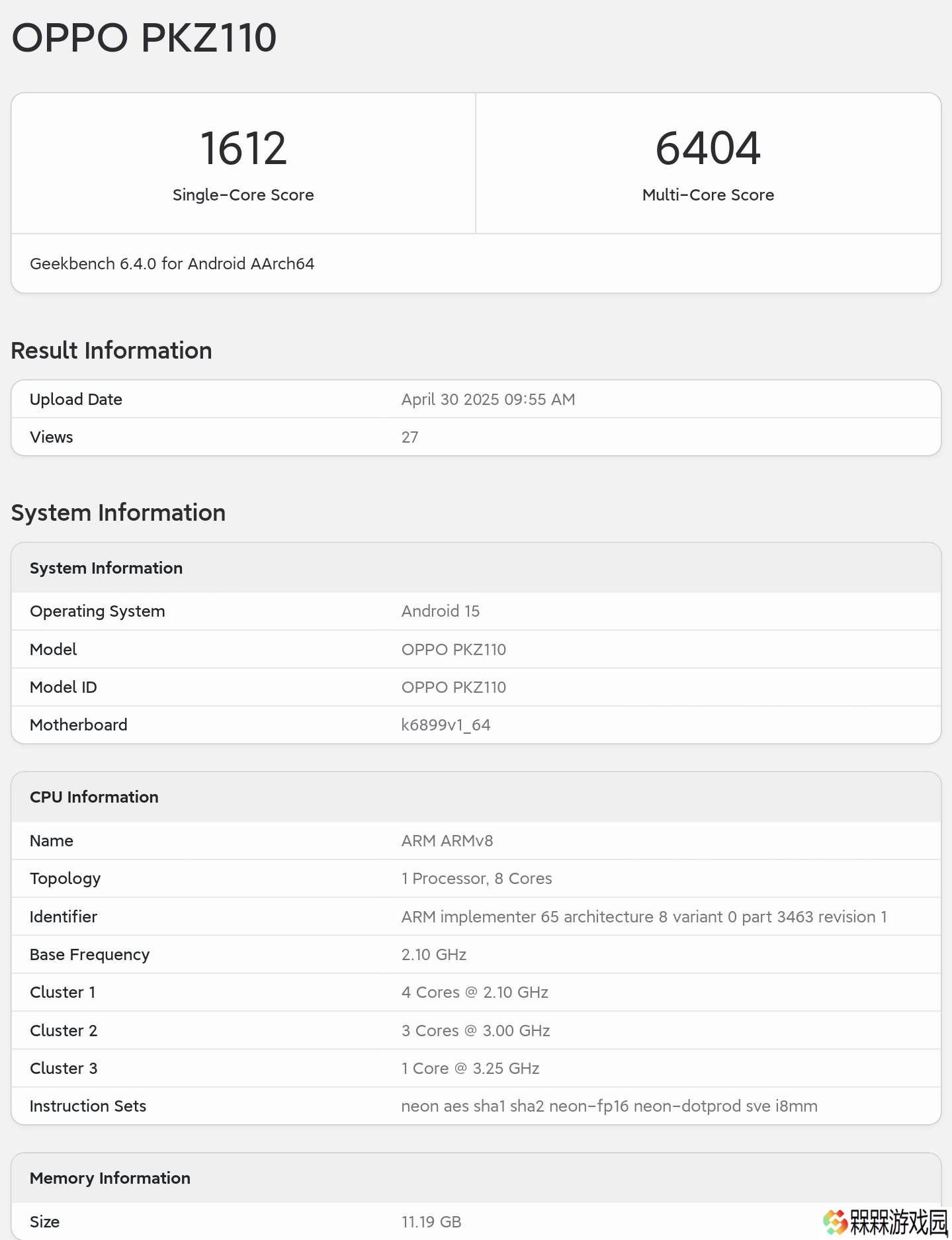This screenshot has width=952, height=1240.
Task: Select the 3 Cores @ 3.00 GHz value
Action: tap(476, 1031)
